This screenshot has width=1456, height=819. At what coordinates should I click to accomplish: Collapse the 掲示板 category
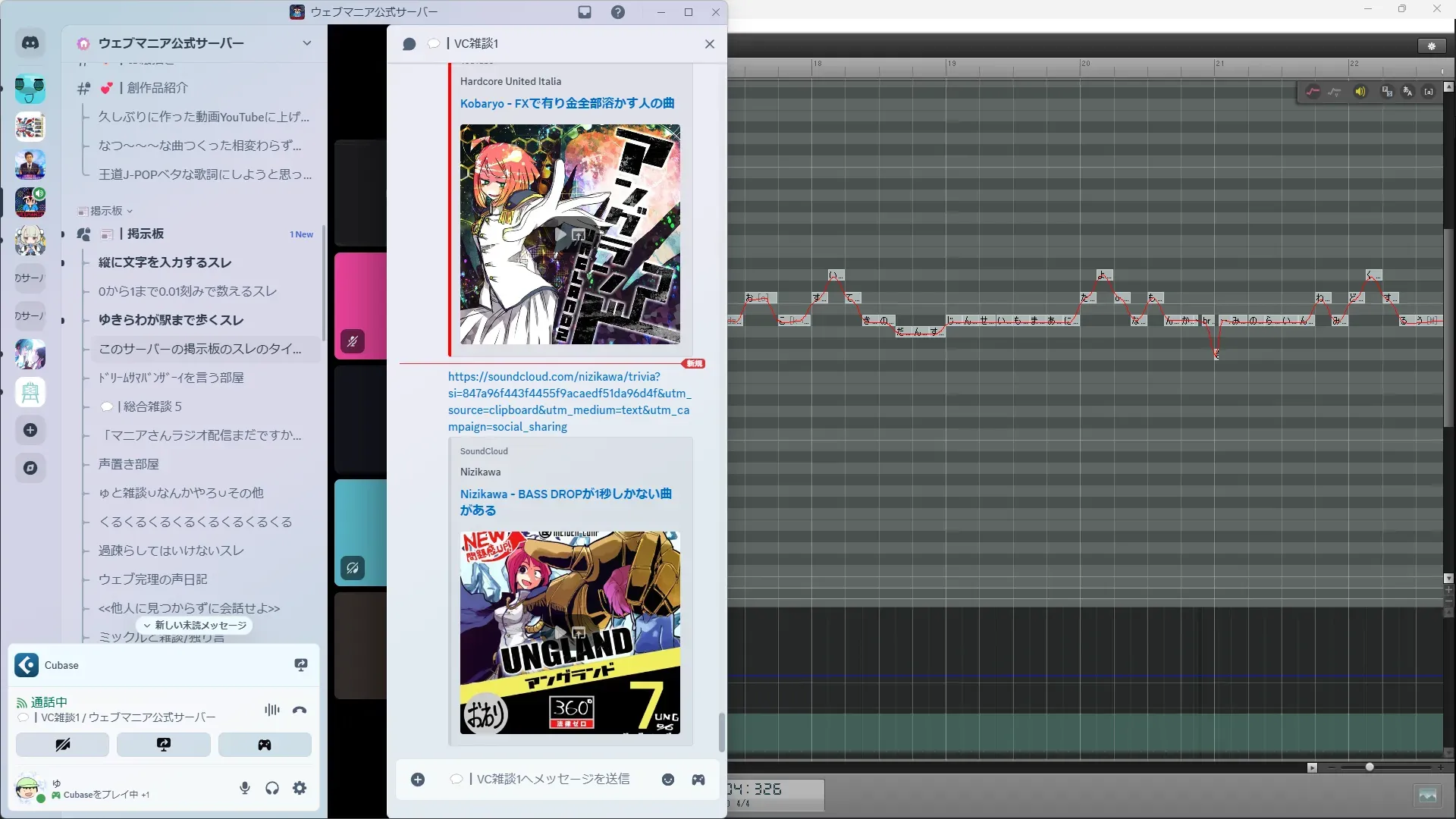pyautogui.click(x=106, y=211)
